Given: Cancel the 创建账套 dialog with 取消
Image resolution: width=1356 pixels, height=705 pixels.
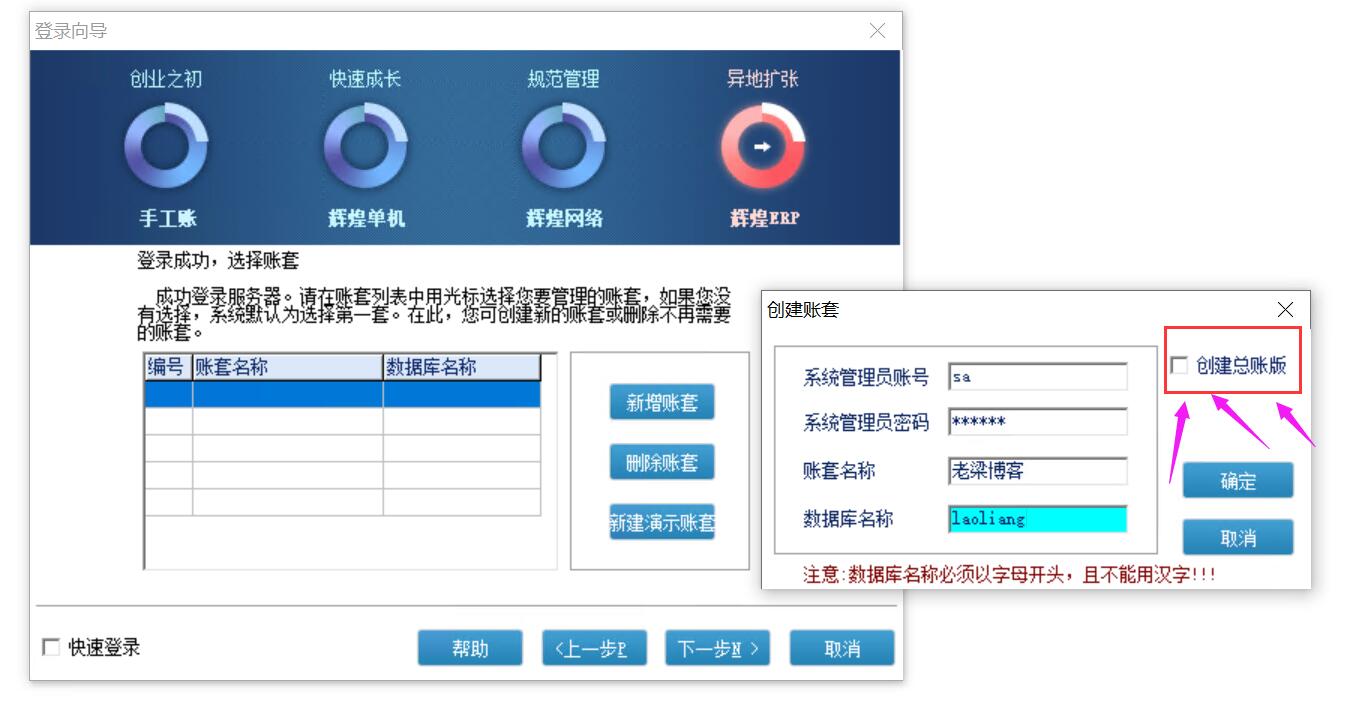Looking at the screenshot, I should (1237, 538).
